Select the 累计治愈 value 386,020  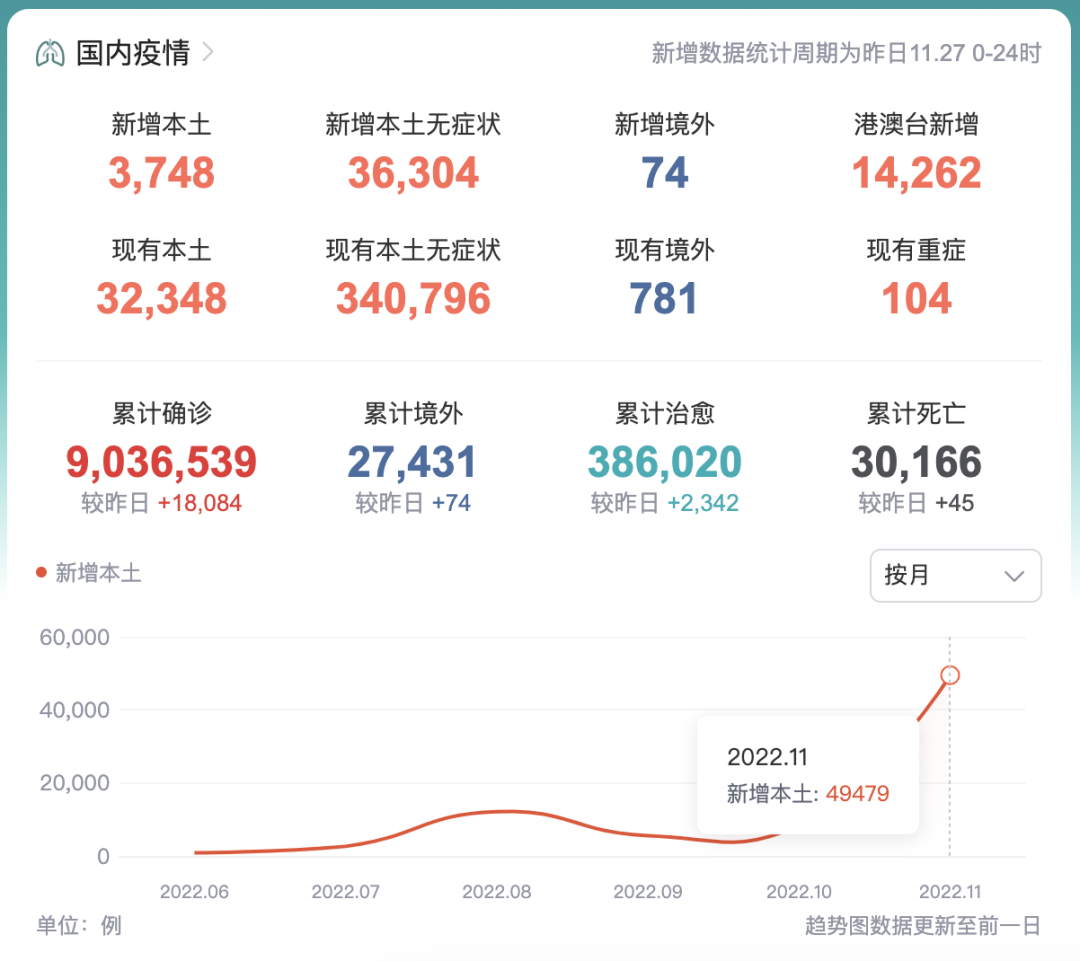click(x=664, y=462)
